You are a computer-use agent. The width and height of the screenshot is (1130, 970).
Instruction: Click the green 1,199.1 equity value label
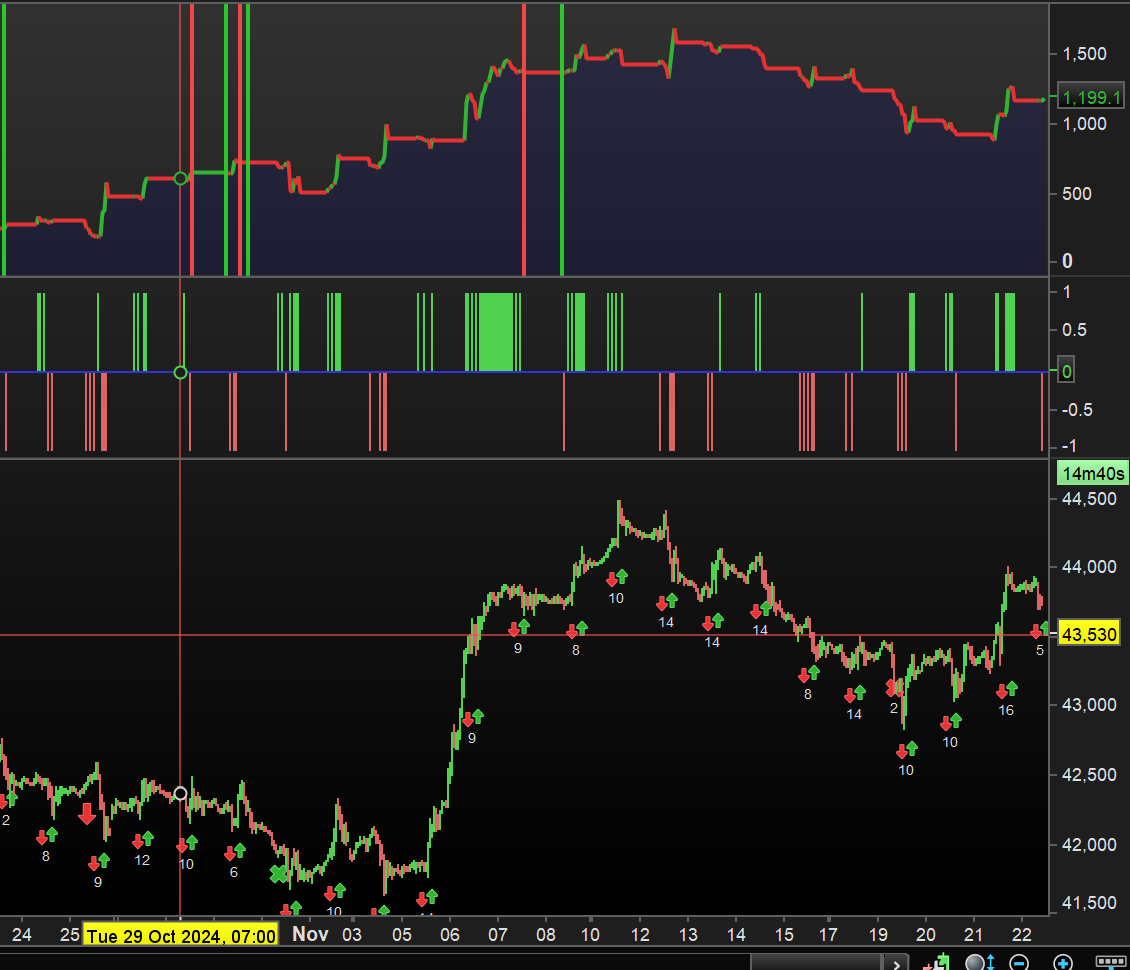(1092, 97)
